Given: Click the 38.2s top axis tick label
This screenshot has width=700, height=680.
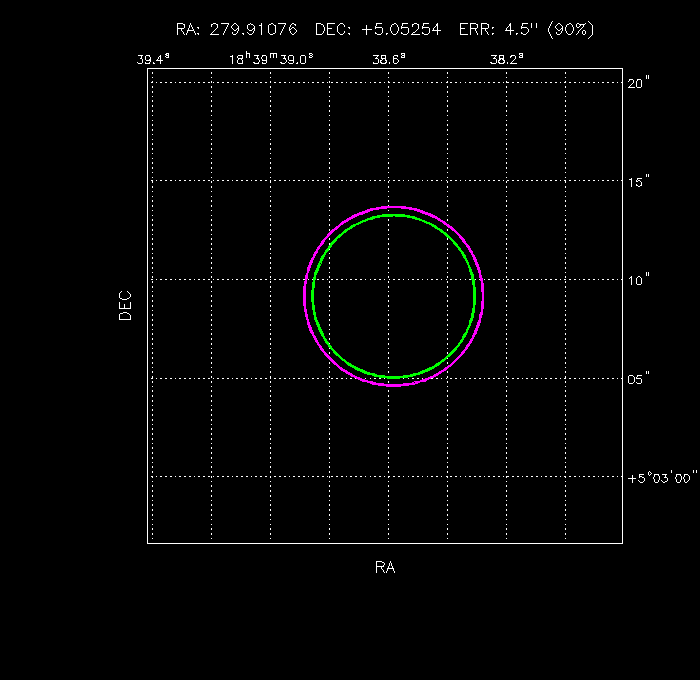Looking at the screenshot, I should (x=506, y=59).
